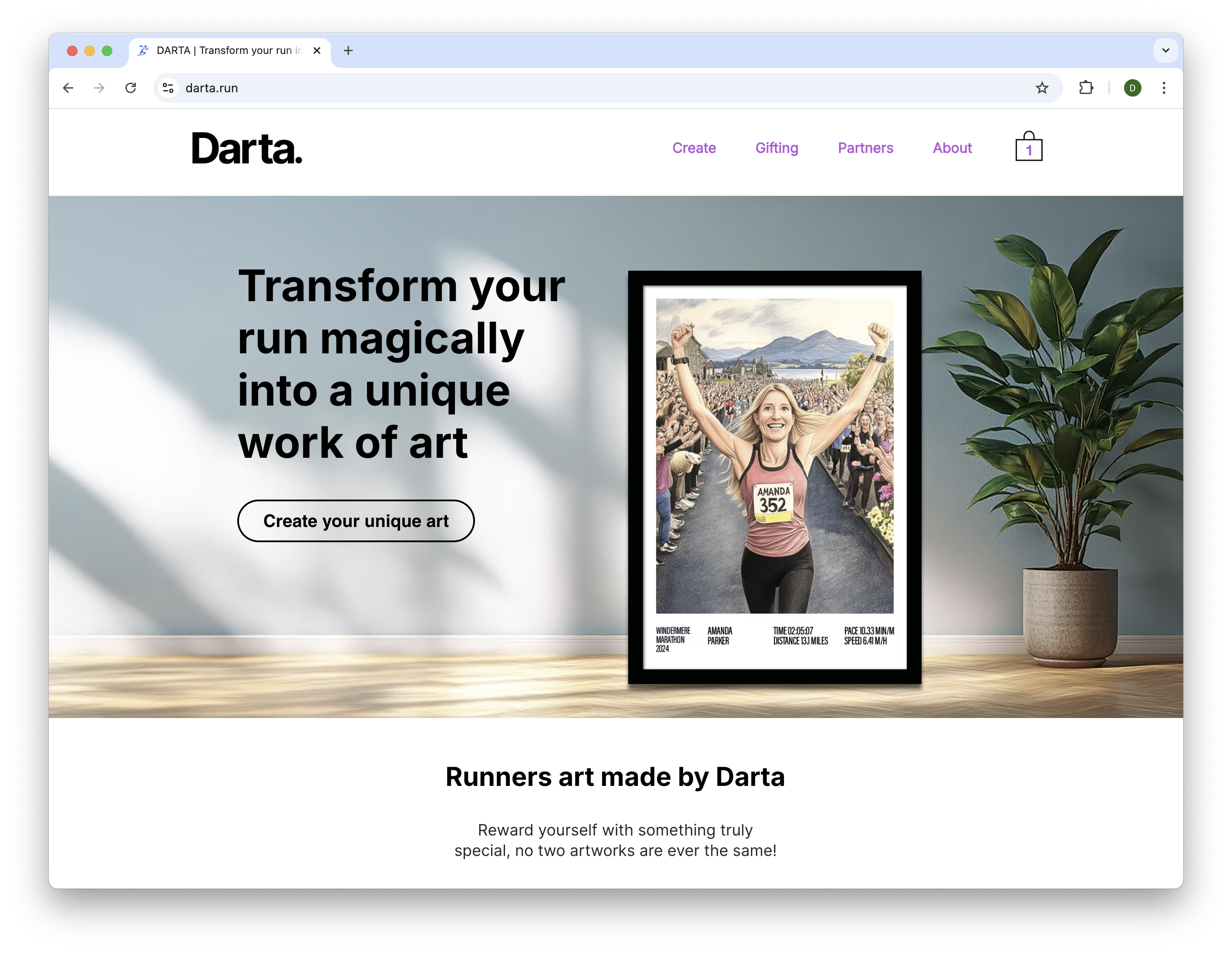The height and width of the screenshot is (953, 1232).
Task: Open site permission settings in the address bar
Action: (x=167, y=88)
